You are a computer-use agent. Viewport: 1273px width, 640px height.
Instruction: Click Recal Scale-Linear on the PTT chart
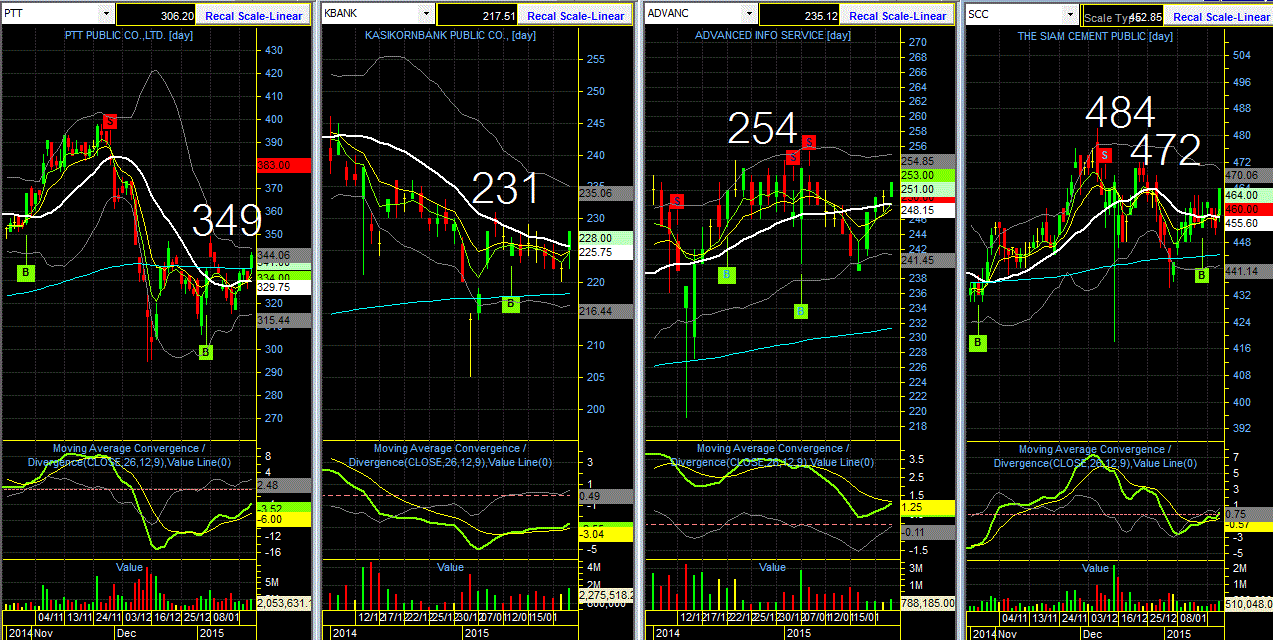(253, 16)
